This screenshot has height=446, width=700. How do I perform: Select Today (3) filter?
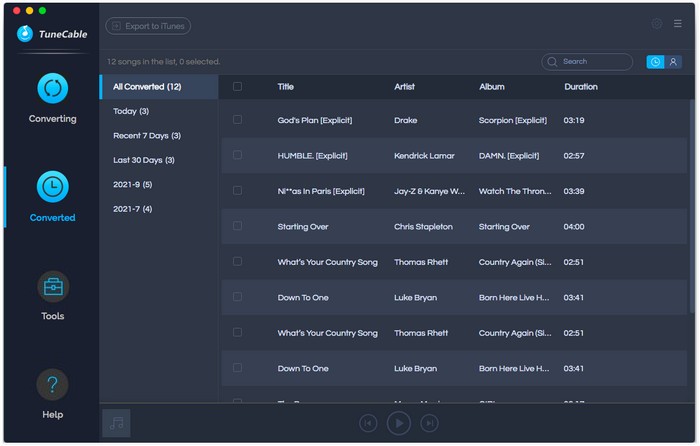click(131, 111)
